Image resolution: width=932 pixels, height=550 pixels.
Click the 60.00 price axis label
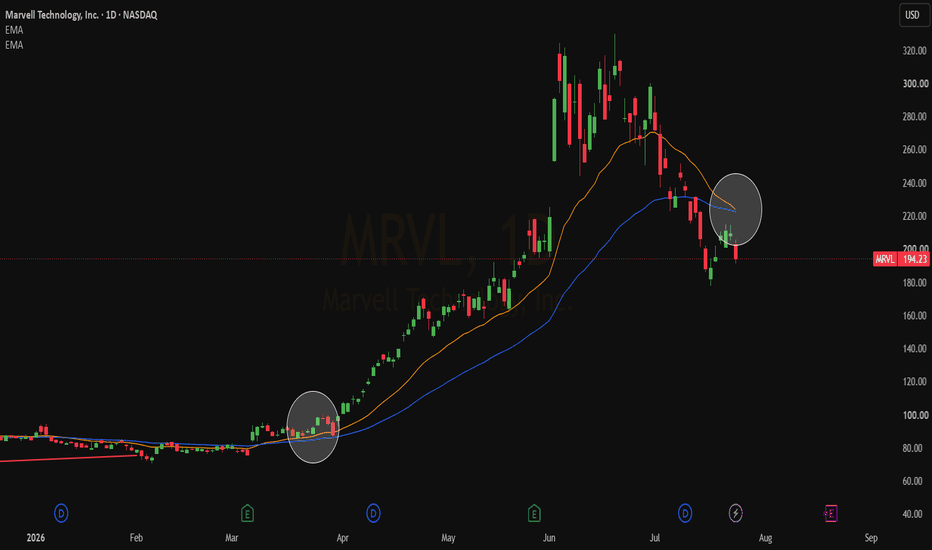coord(913,481)
